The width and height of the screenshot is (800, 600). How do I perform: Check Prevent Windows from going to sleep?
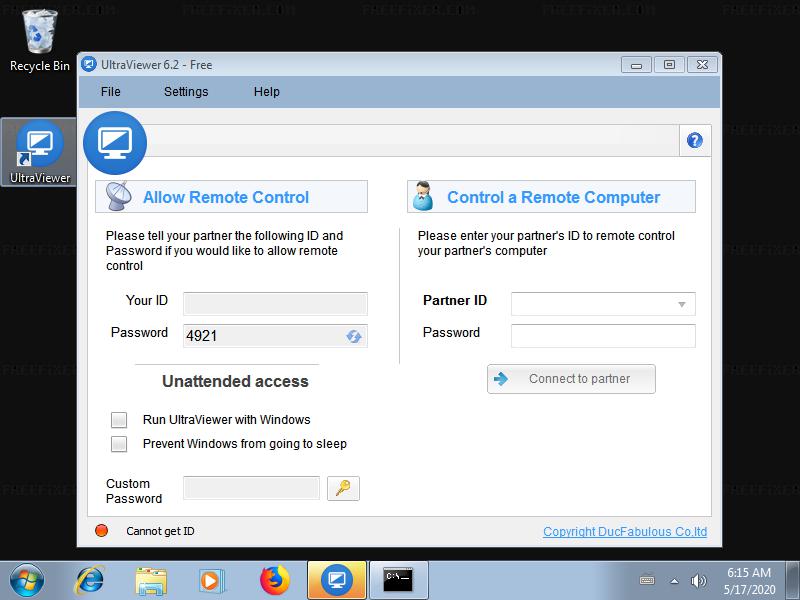(x=119, y=444)
